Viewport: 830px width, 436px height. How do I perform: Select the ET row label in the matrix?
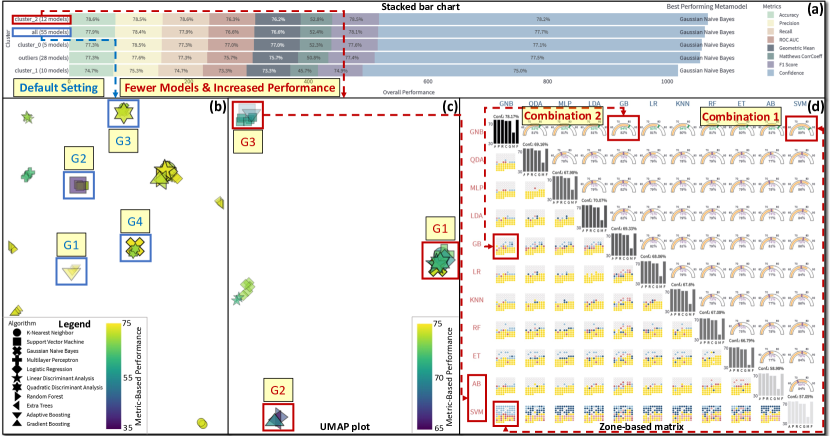pos(476,356)
